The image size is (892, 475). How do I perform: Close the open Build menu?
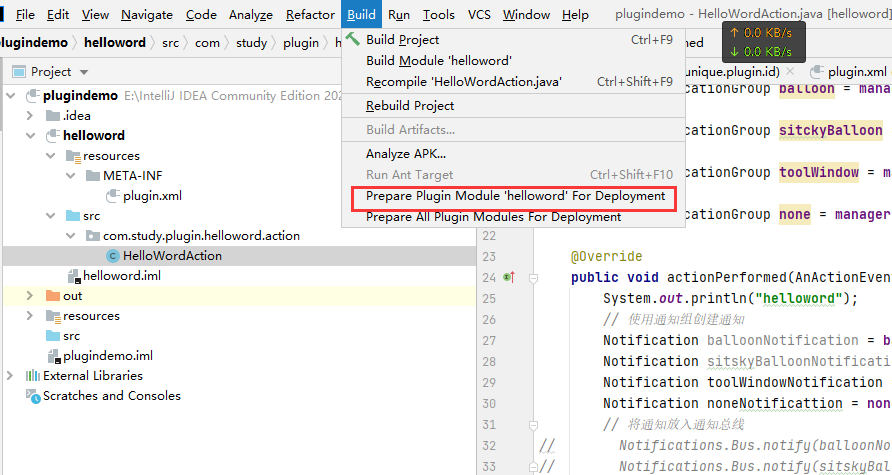coord(361,14)
